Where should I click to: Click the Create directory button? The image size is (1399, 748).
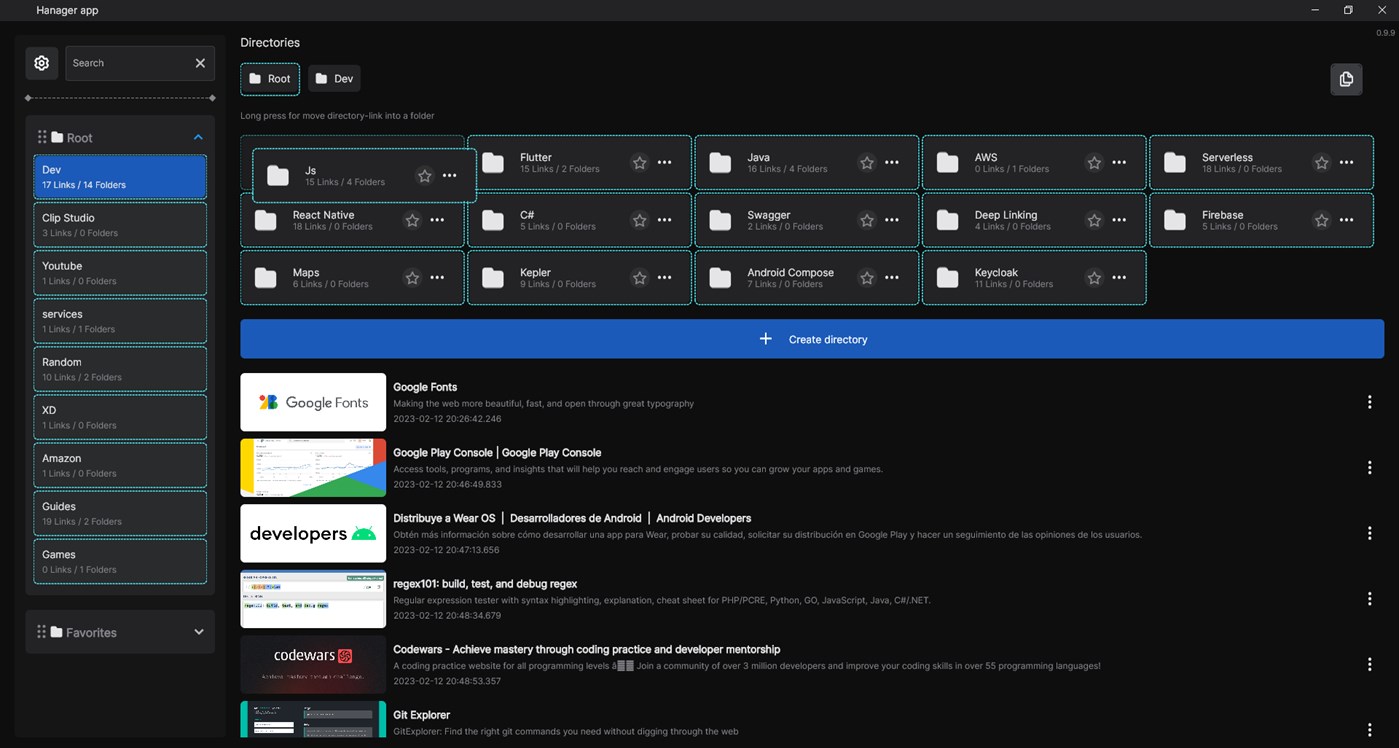[812, 339]
